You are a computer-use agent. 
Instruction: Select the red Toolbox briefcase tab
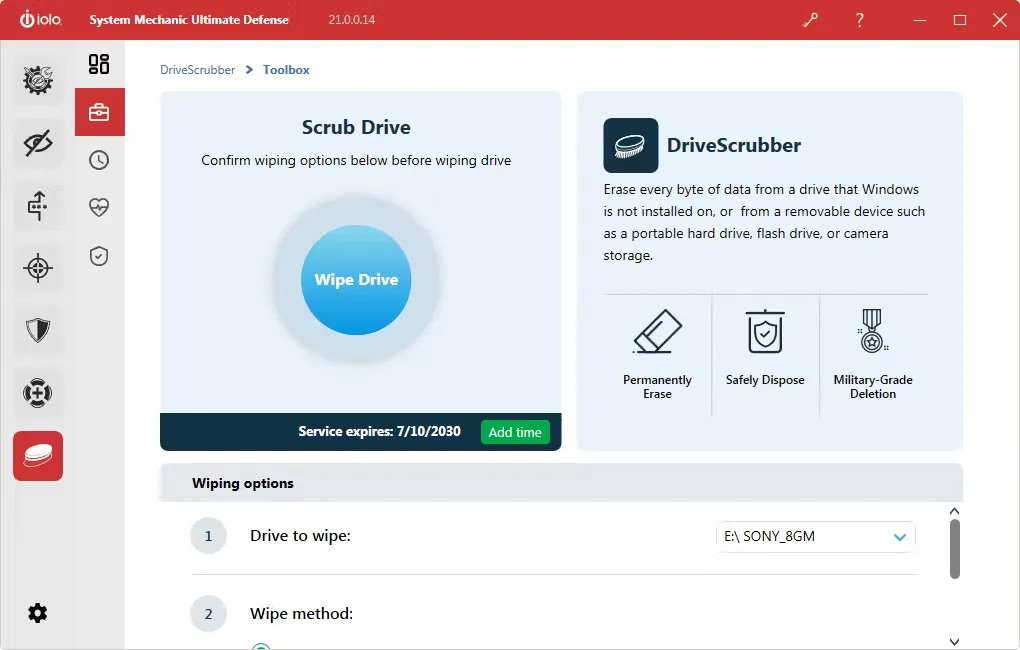pyautogui.click(x=100, y=112)
